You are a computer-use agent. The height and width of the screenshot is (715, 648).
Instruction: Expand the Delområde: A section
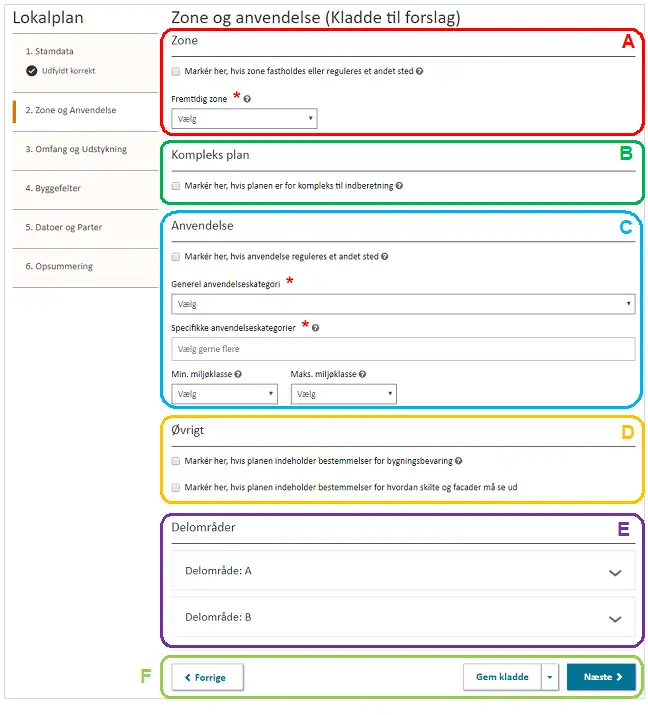[403, 571]
